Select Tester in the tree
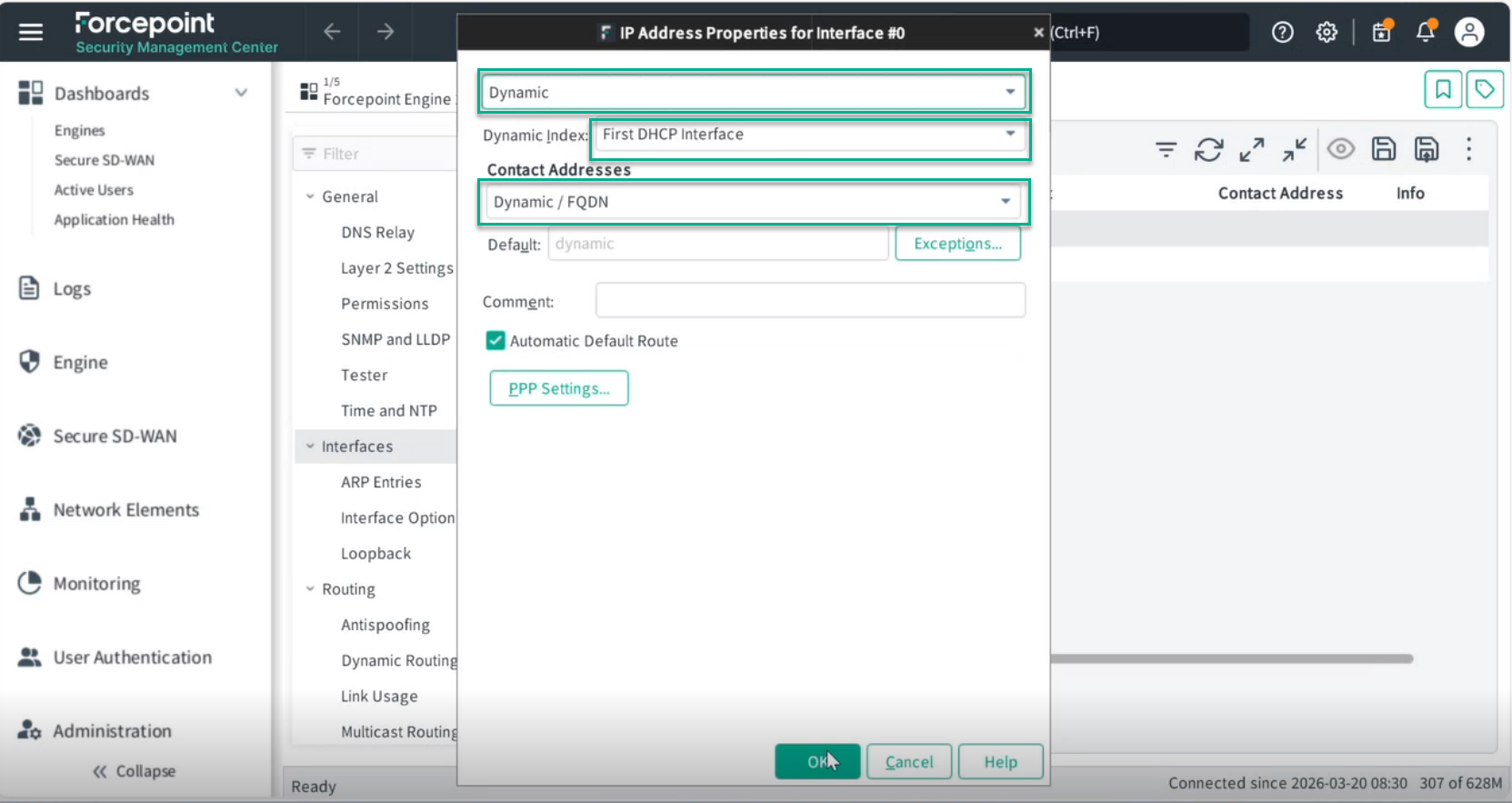 coord(364,375)
